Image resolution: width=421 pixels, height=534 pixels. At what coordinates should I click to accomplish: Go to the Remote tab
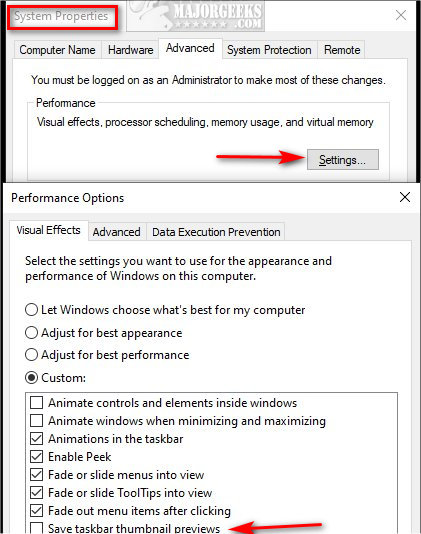pyautogui.click(x=342, y=50)
